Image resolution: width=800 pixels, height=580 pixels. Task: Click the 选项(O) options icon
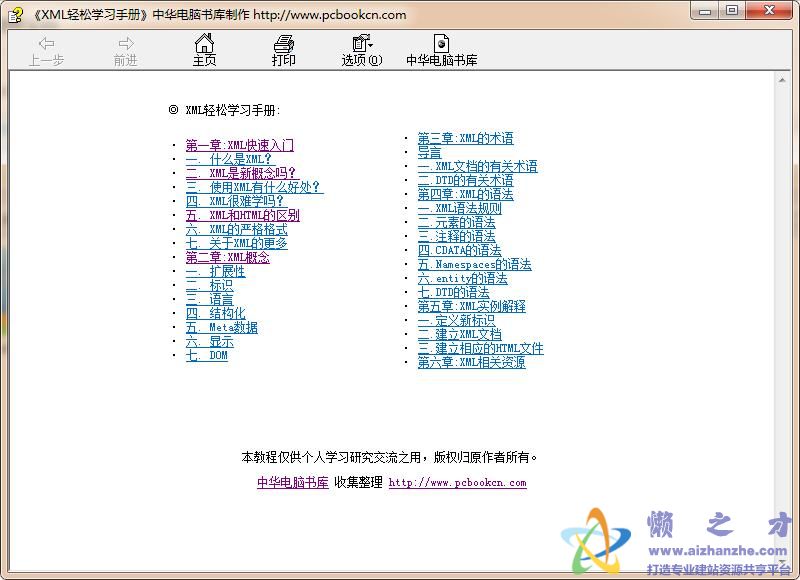point(358,46)
